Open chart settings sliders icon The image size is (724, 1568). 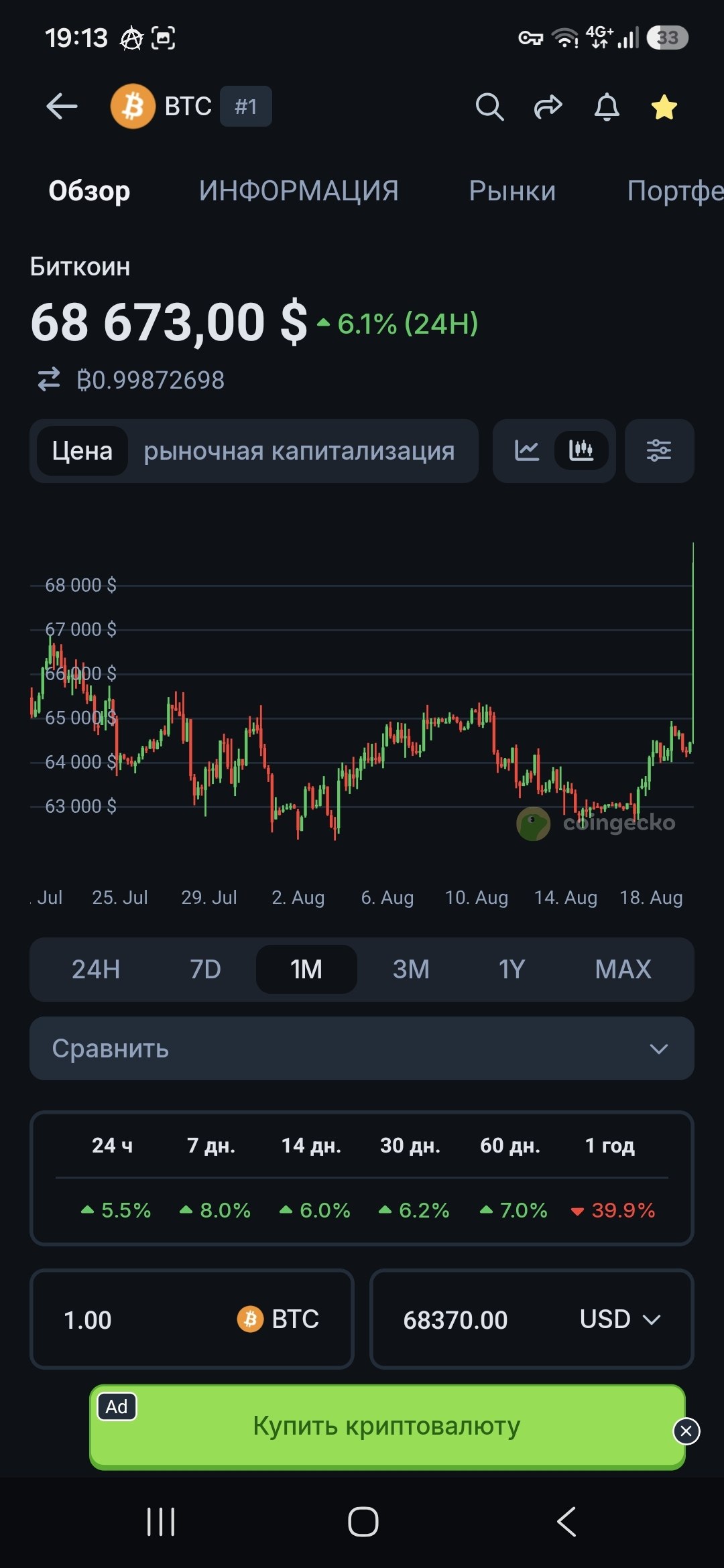pyautogui.click(x=659, y=450)
